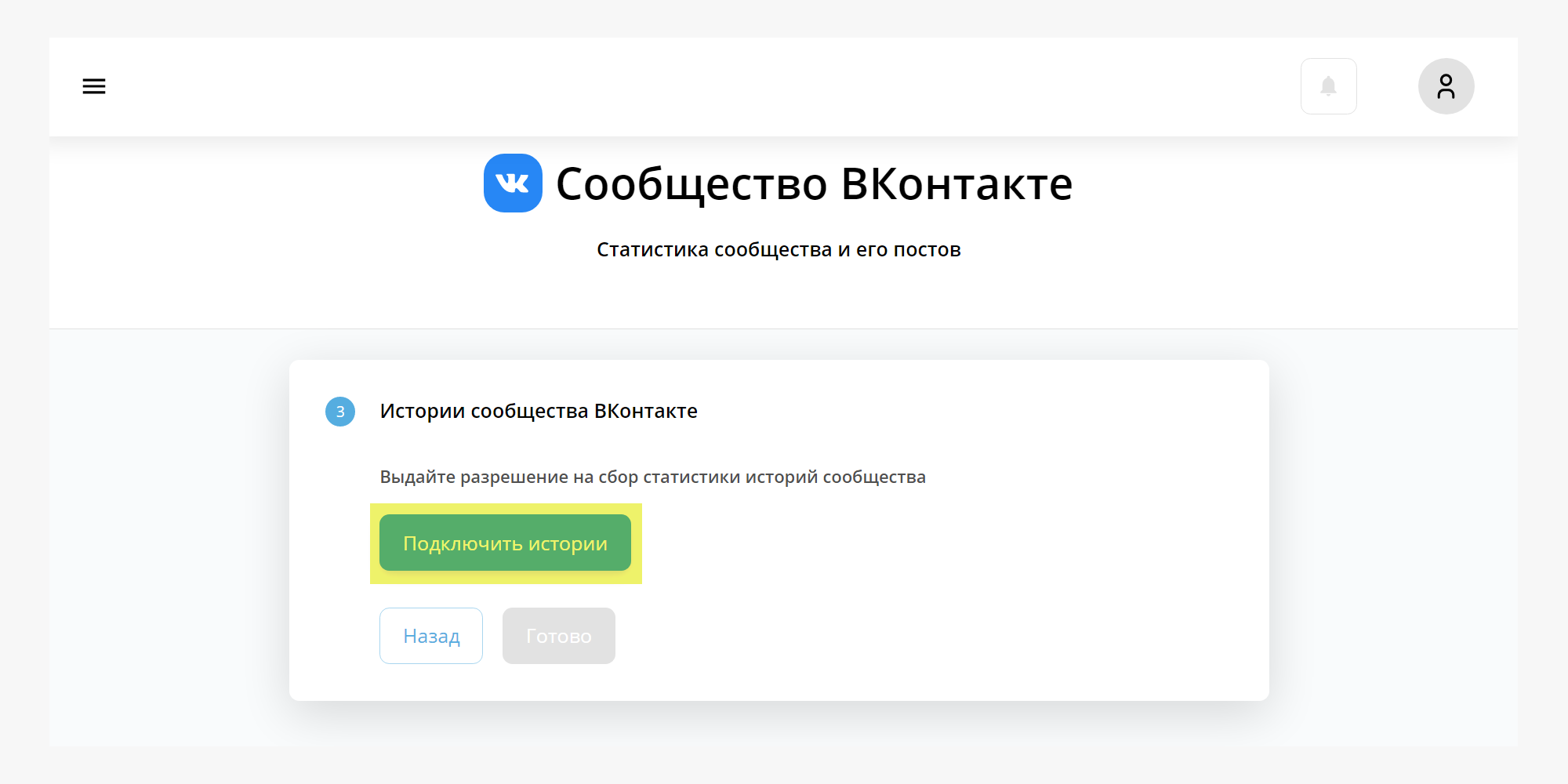Open notifications bell
Viewport: 1568px width, 784px height.
point(1329,86)
